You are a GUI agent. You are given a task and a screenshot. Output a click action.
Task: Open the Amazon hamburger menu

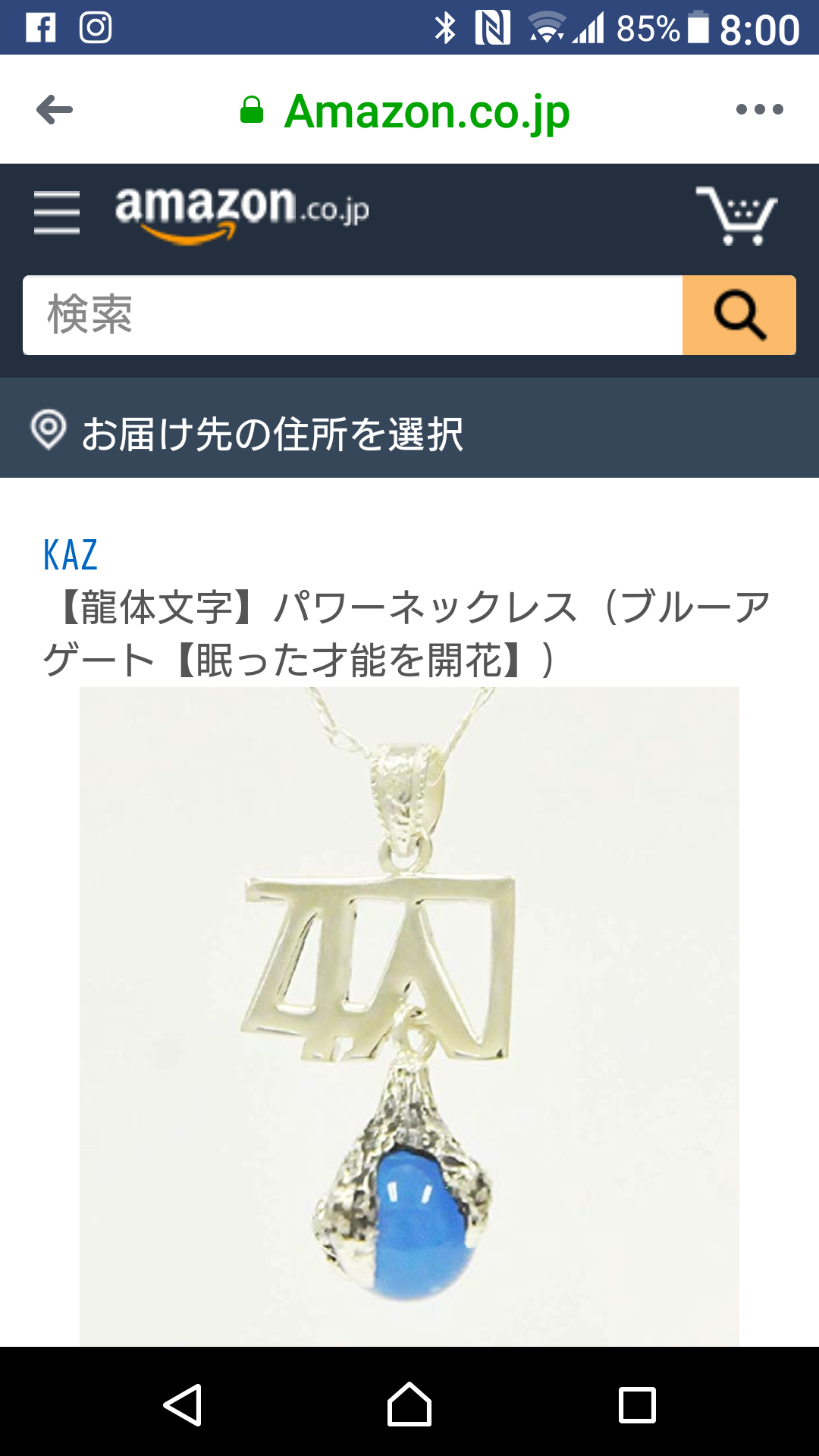coord(57,212)
